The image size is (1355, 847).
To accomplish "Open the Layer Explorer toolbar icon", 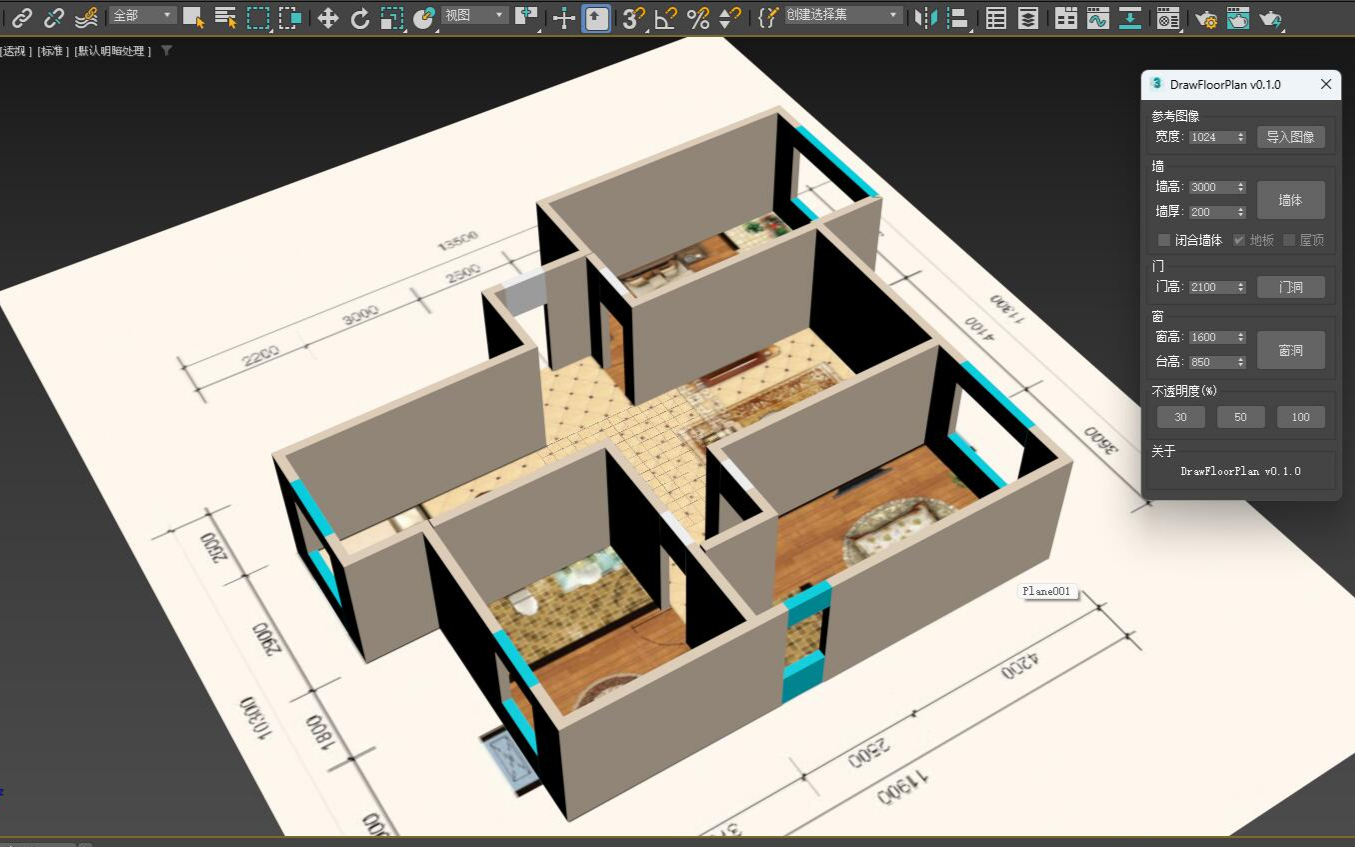I will tap(1028, 17).
